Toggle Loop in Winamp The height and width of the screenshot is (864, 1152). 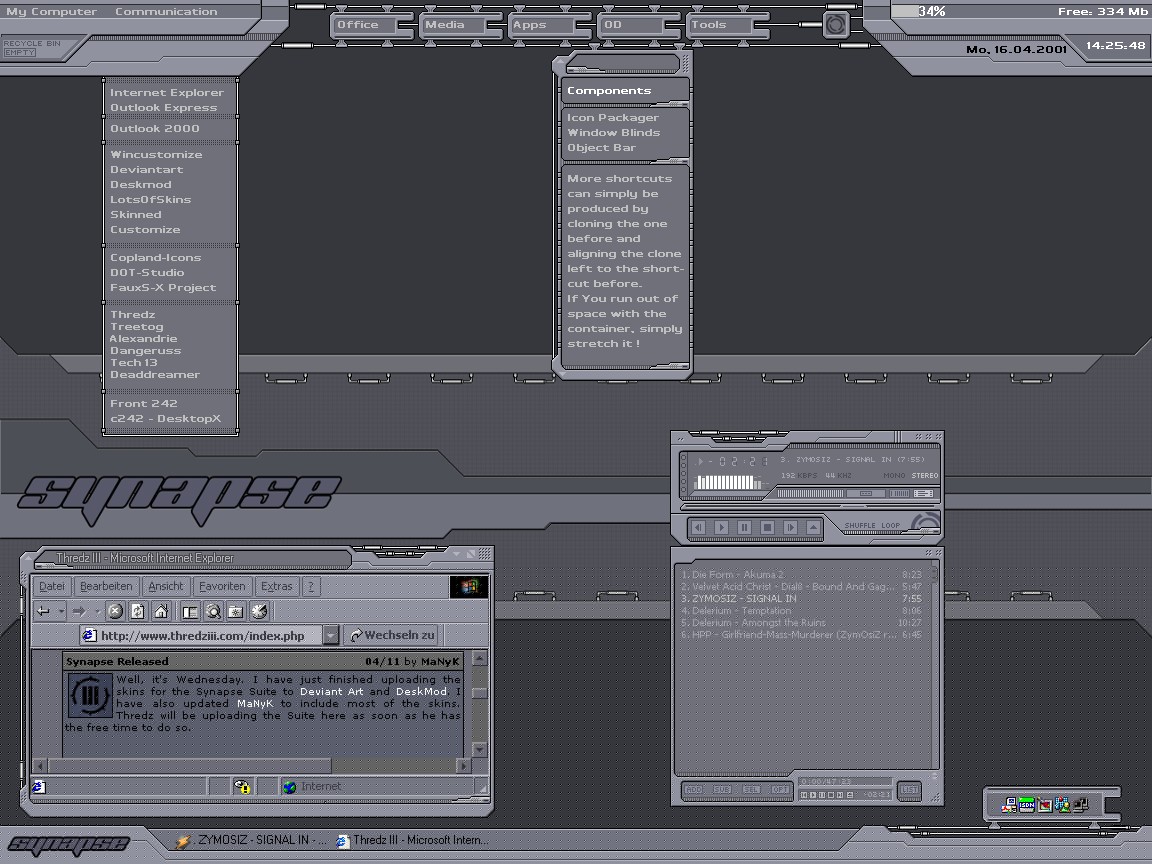(x=890, y=526)
